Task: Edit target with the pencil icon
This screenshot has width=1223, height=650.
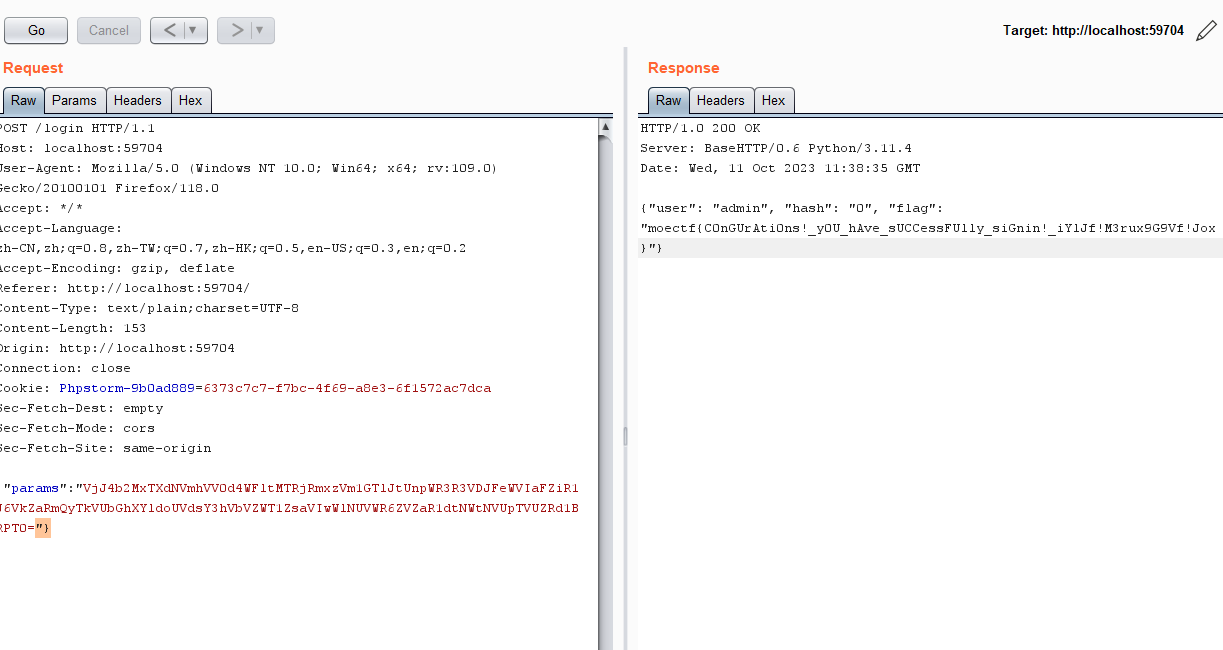Action: click(x=1206, y=31)
